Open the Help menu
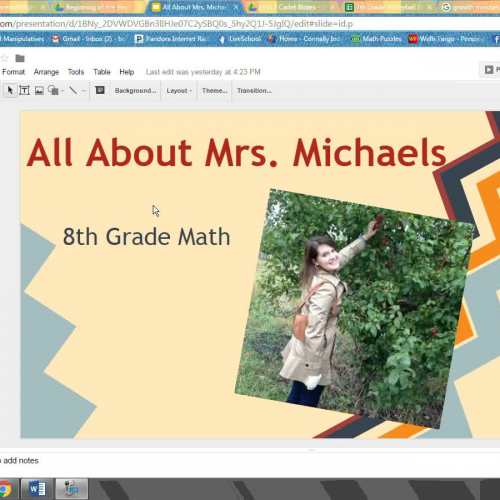This screenshot has width=500, height=500. coord(127,72)
